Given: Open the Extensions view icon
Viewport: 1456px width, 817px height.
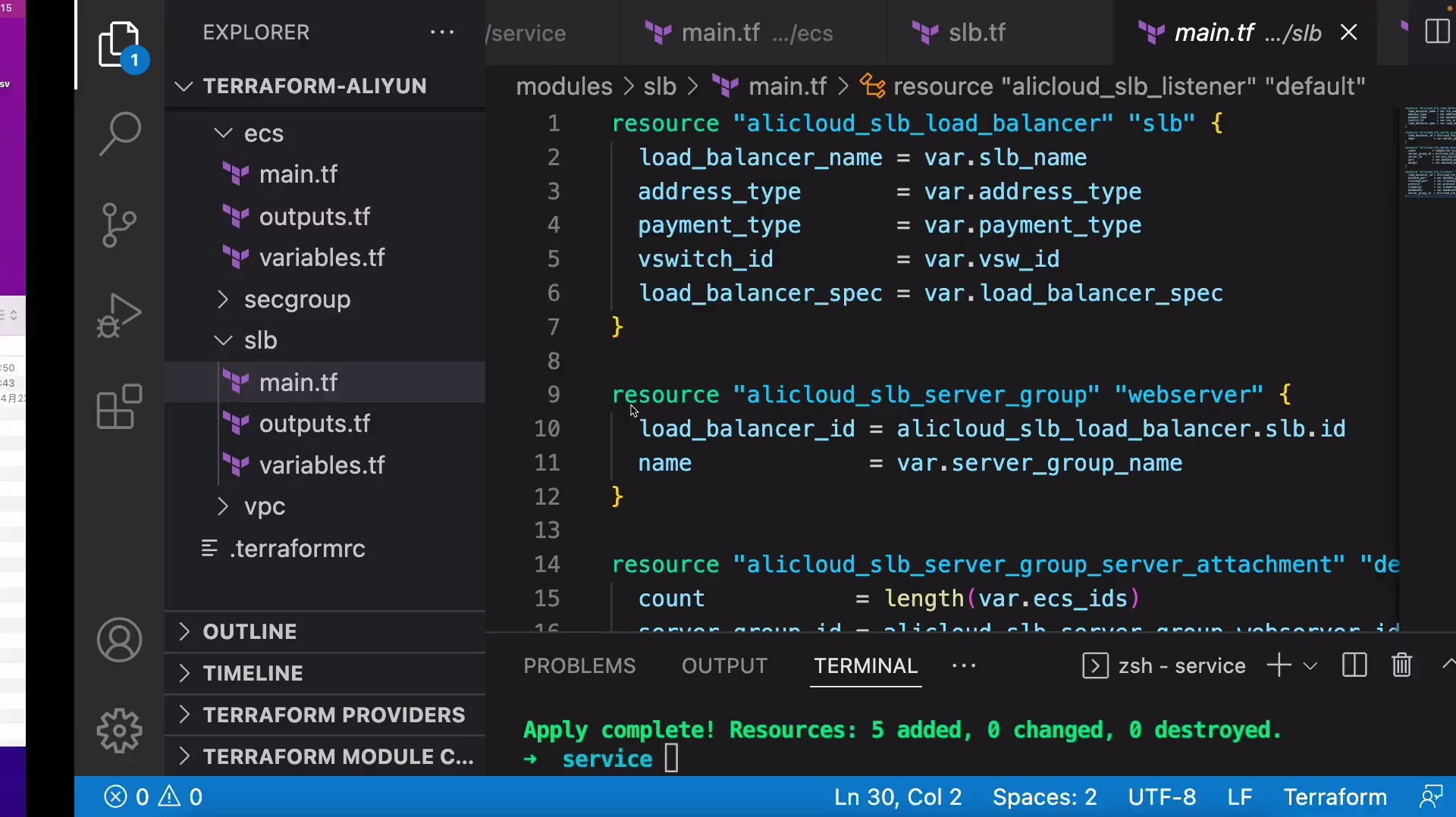Looking at the screenshot, I should pyautogui.click(x=120, y=407).
